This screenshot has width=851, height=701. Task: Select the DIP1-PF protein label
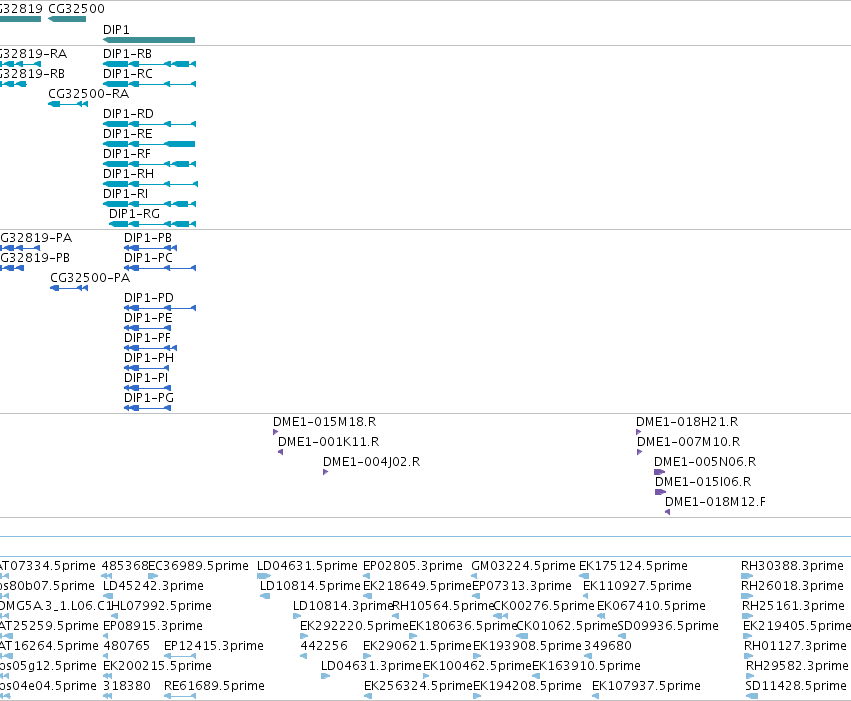(147, 339)
